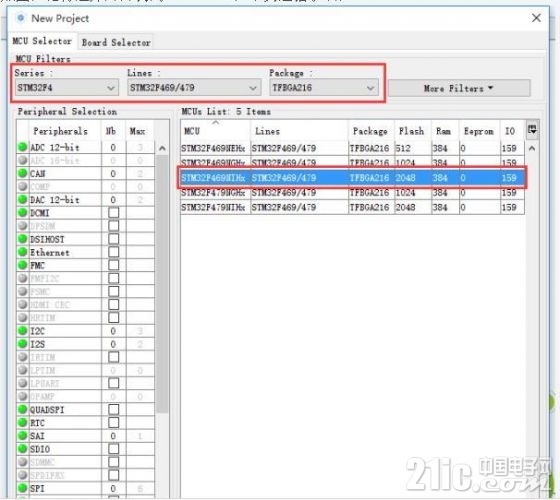Click the grey status dot beside OPAMP
Screen dimensions: 560x500
coord(22,396)
